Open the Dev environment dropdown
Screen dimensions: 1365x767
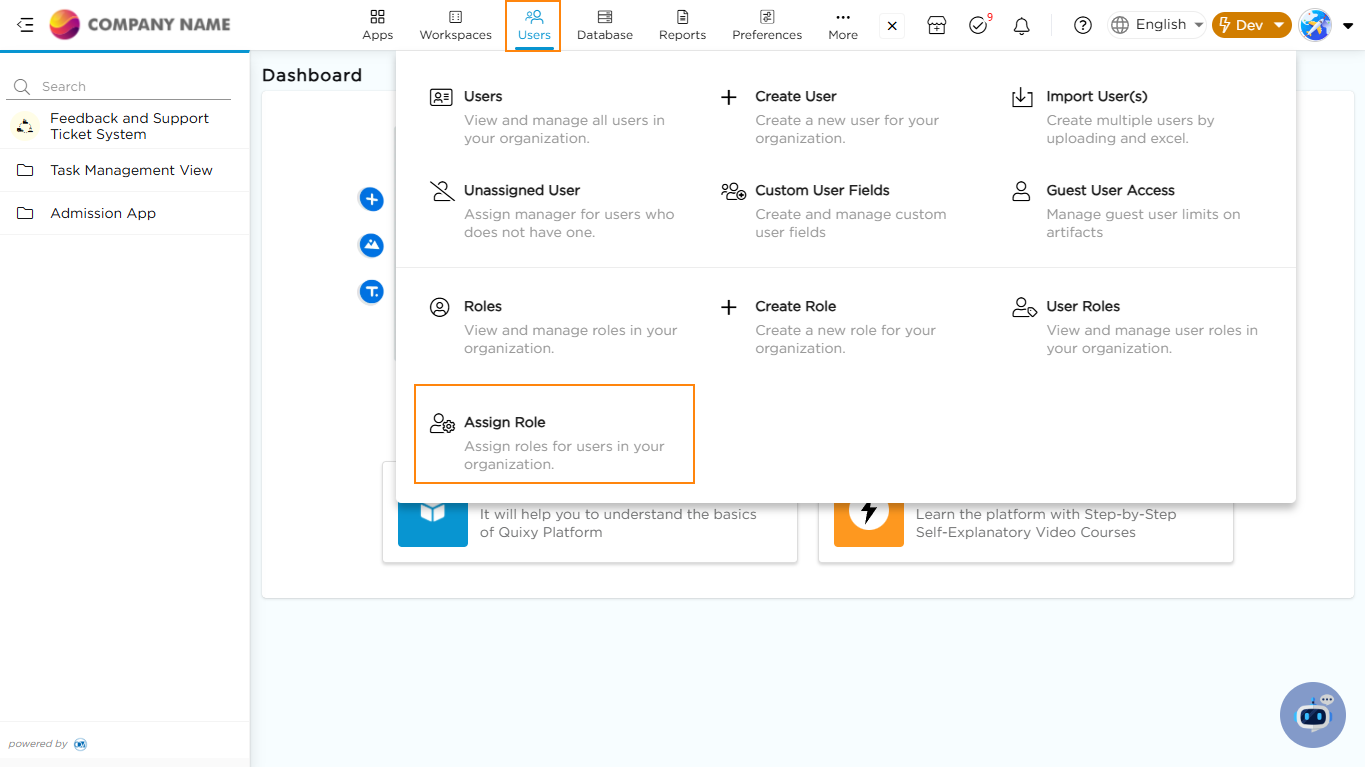pos(1251,25)
